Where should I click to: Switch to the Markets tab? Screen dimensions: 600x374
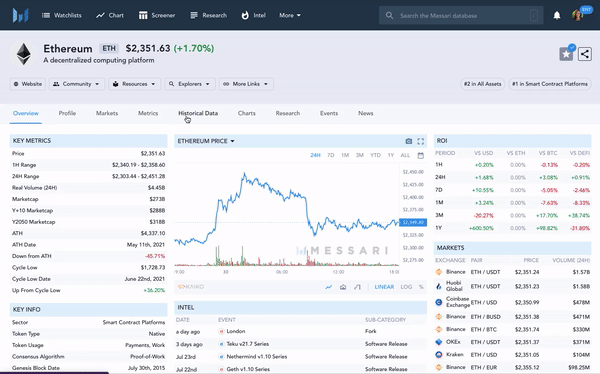pyautogui.click(x=107, y=113)
